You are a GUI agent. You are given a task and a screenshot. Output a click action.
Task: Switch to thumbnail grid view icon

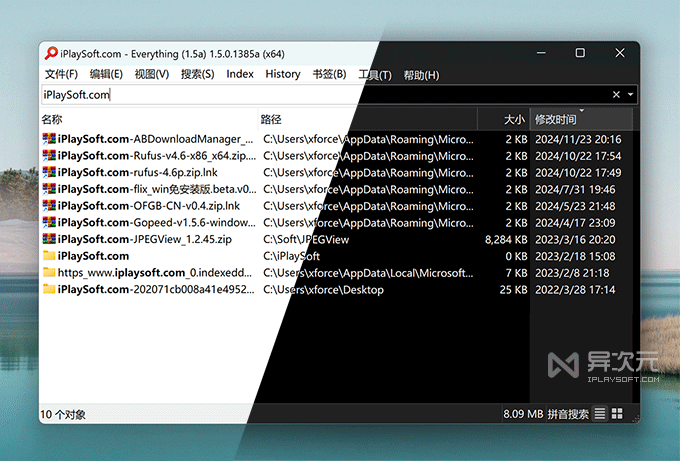point(617,413)
